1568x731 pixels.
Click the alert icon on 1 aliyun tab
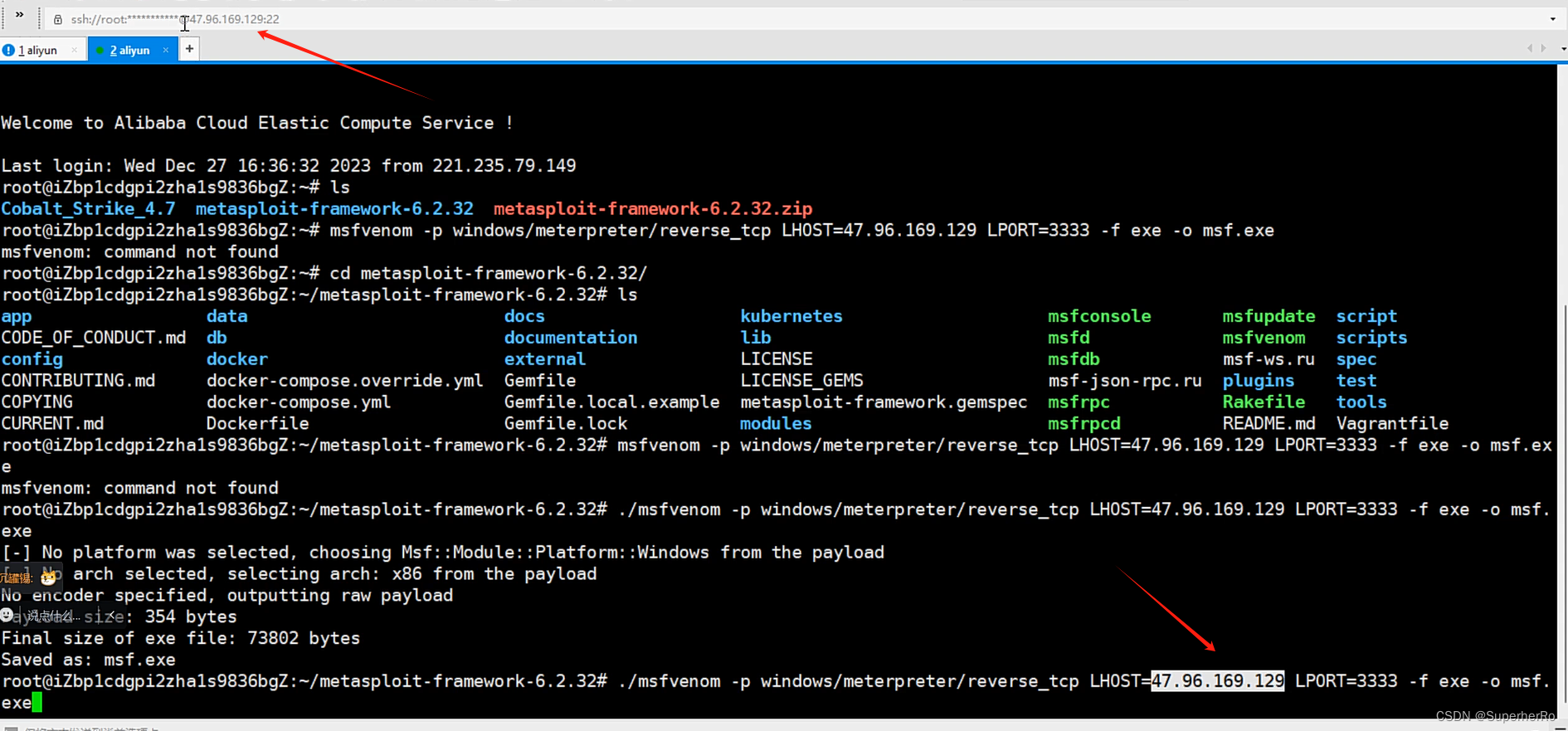coord(8,51)
